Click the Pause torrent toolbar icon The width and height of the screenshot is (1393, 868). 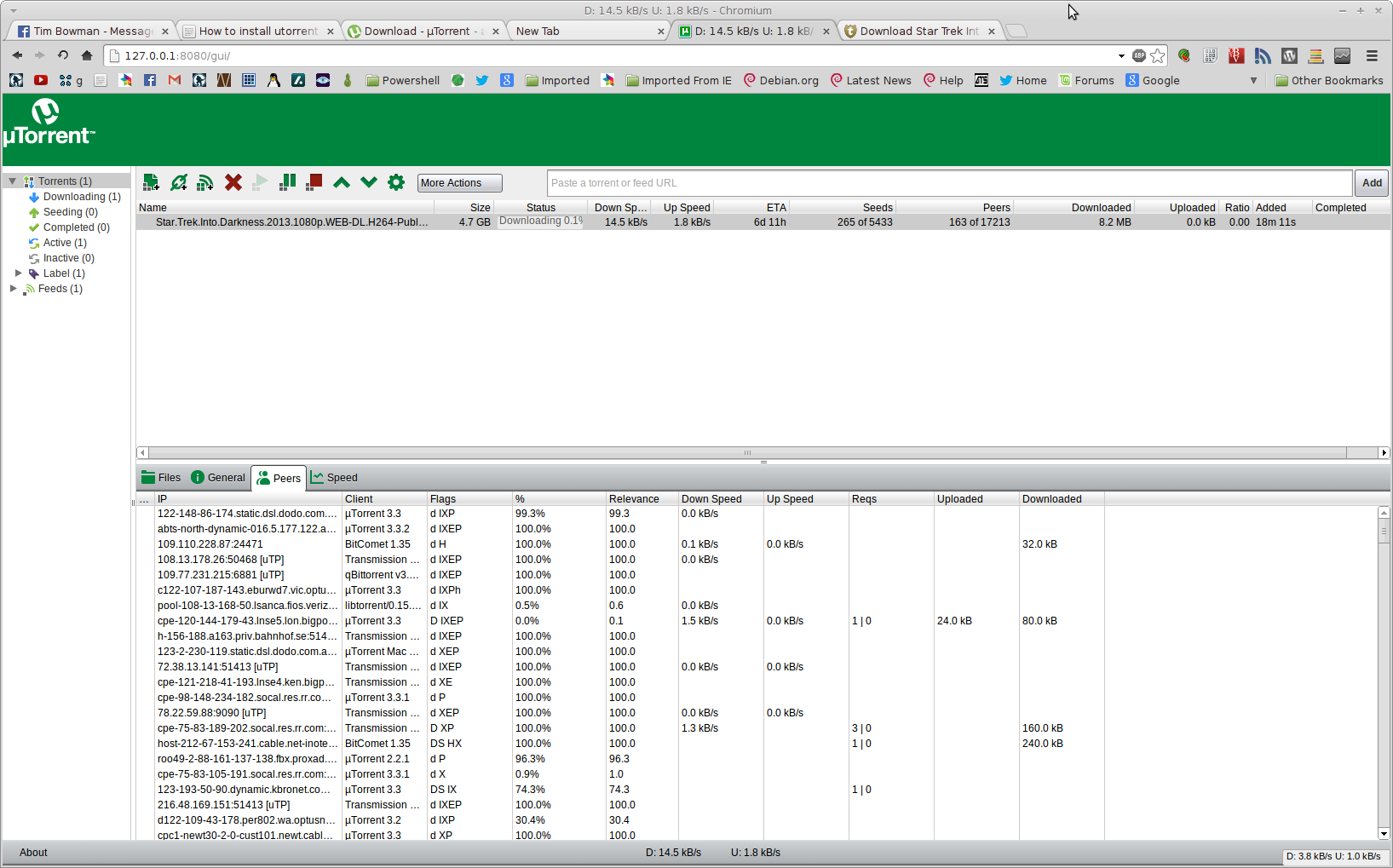coord(287,182)
